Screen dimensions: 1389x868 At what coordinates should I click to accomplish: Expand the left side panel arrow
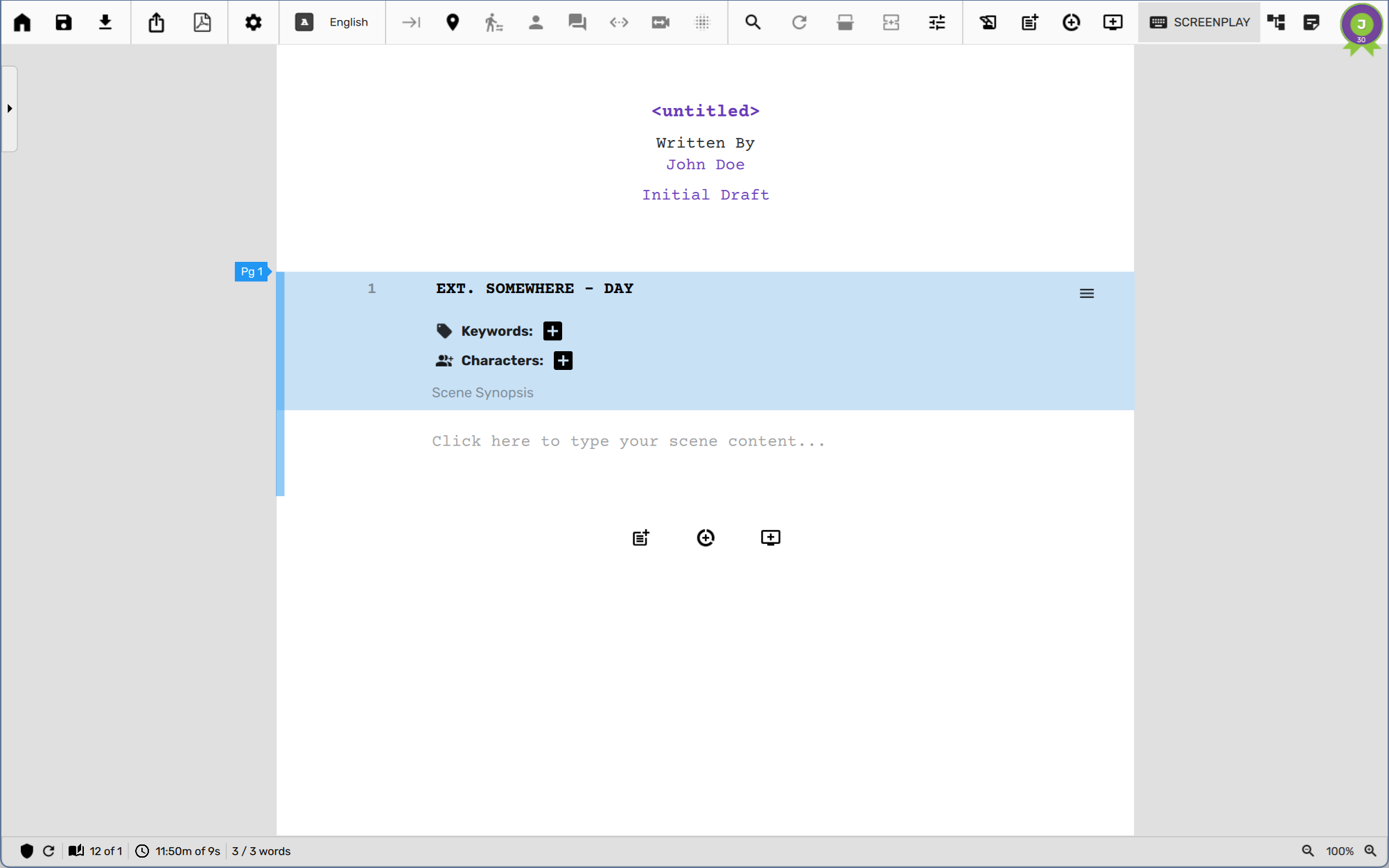click(10, 109)
